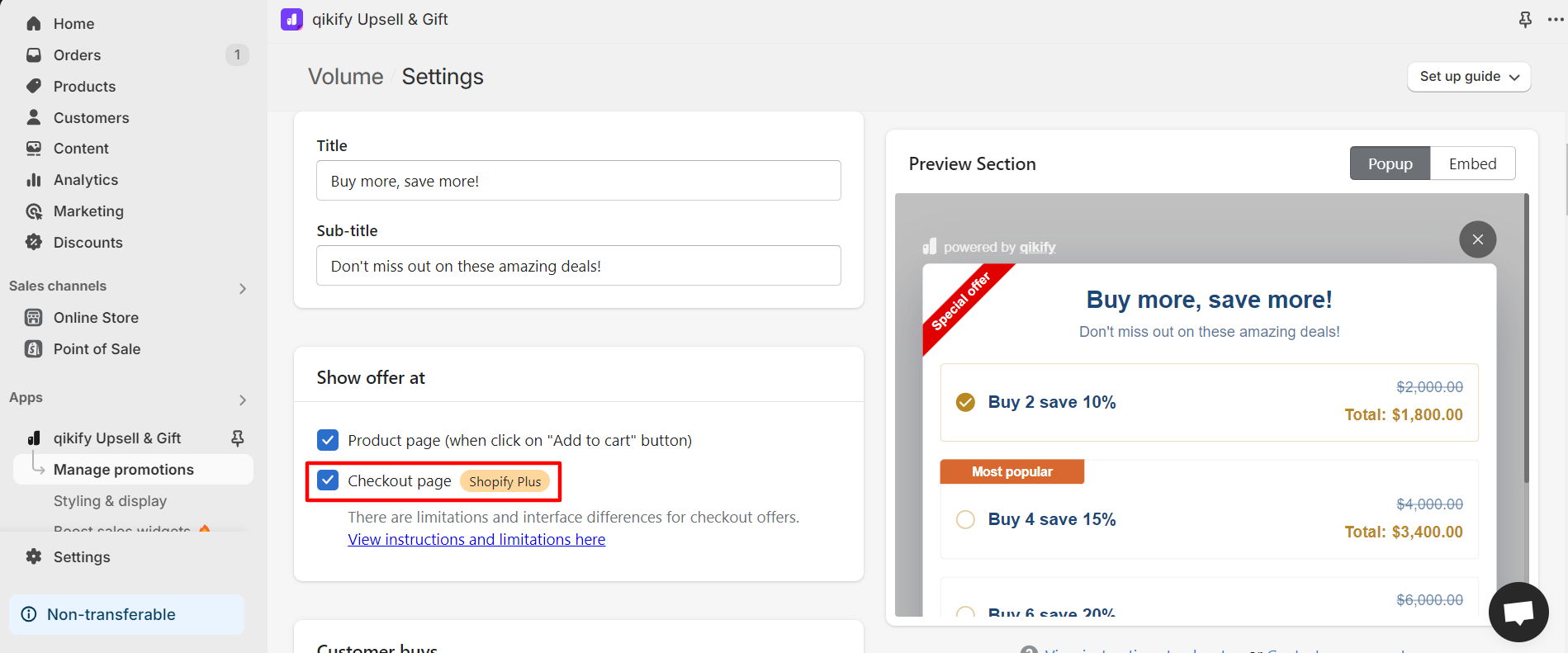Viewport: 1568px width, 653px height.
Task: Click the Orders count badge showing 1
Action: pyautogui.click(x=237, y=55)
